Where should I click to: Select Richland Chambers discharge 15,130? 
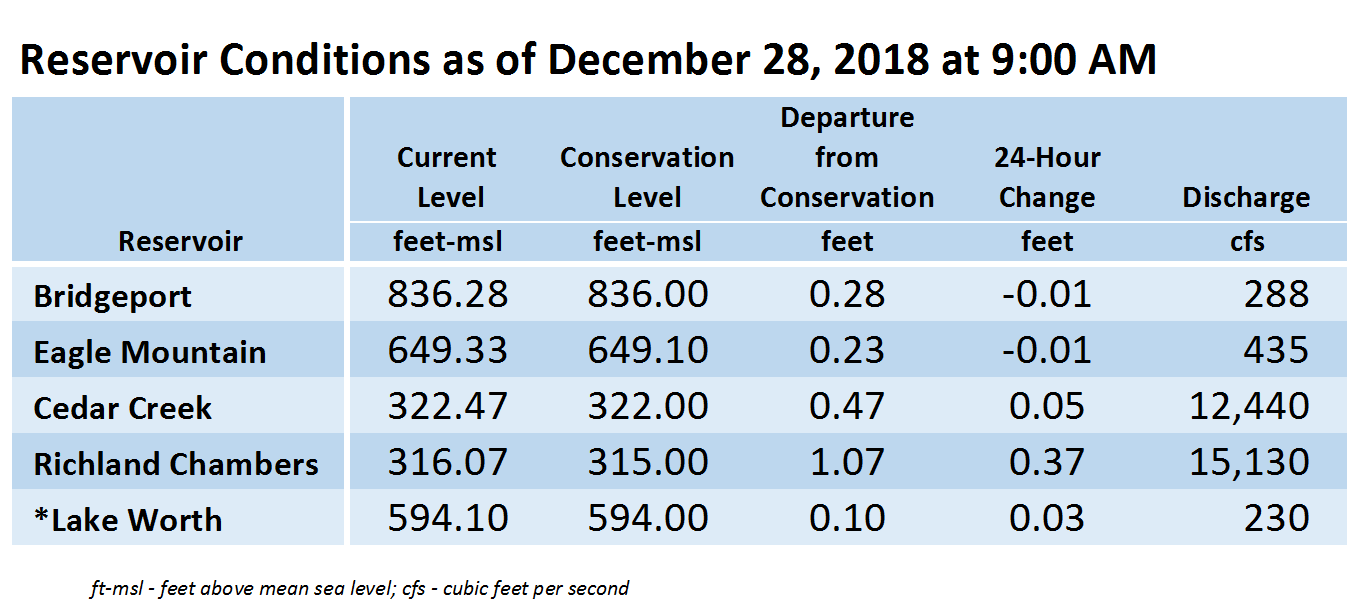tap(1249, 462)
